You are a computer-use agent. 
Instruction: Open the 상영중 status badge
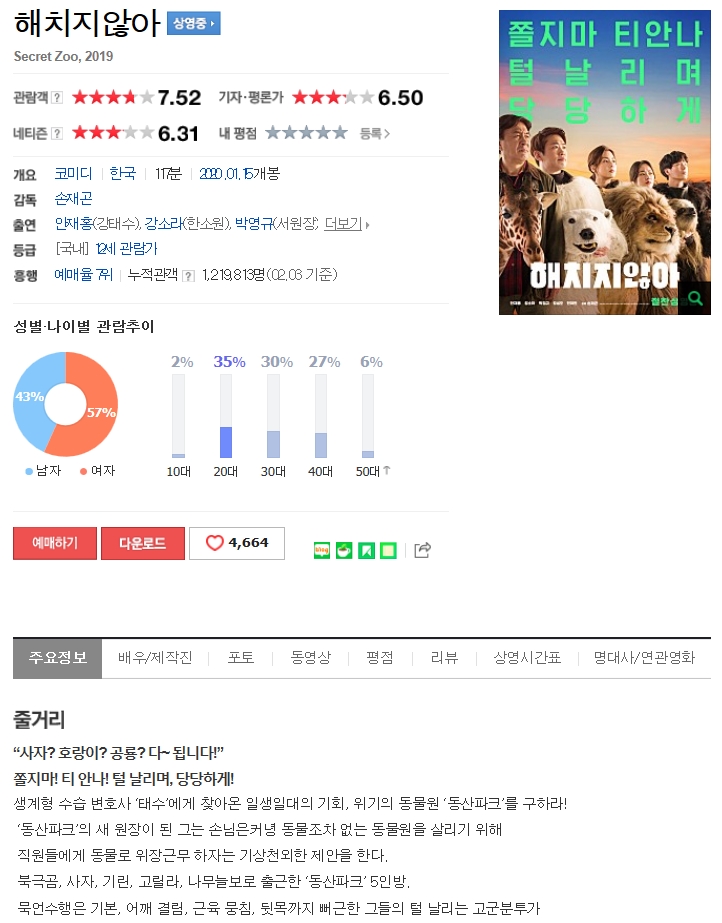click(x=194, y=24)
